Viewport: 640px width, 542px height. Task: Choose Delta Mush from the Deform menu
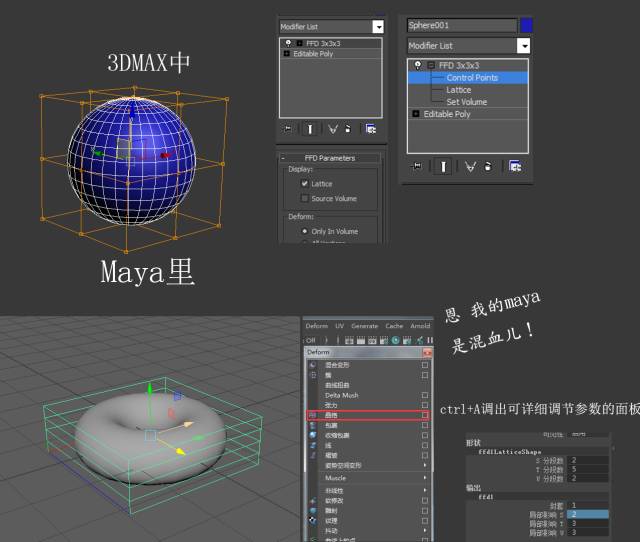[x=342, y=395]
